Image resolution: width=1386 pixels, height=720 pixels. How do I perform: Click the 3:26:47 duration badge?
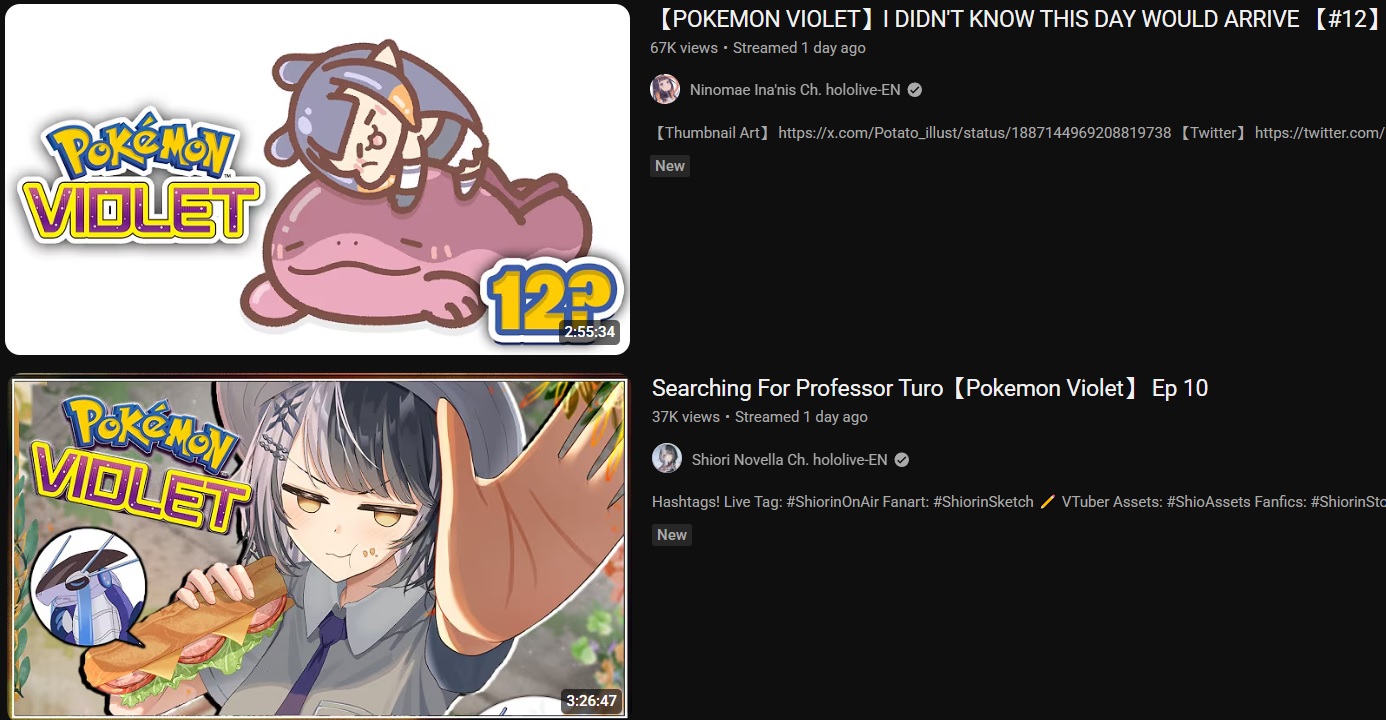click(591, 701)
